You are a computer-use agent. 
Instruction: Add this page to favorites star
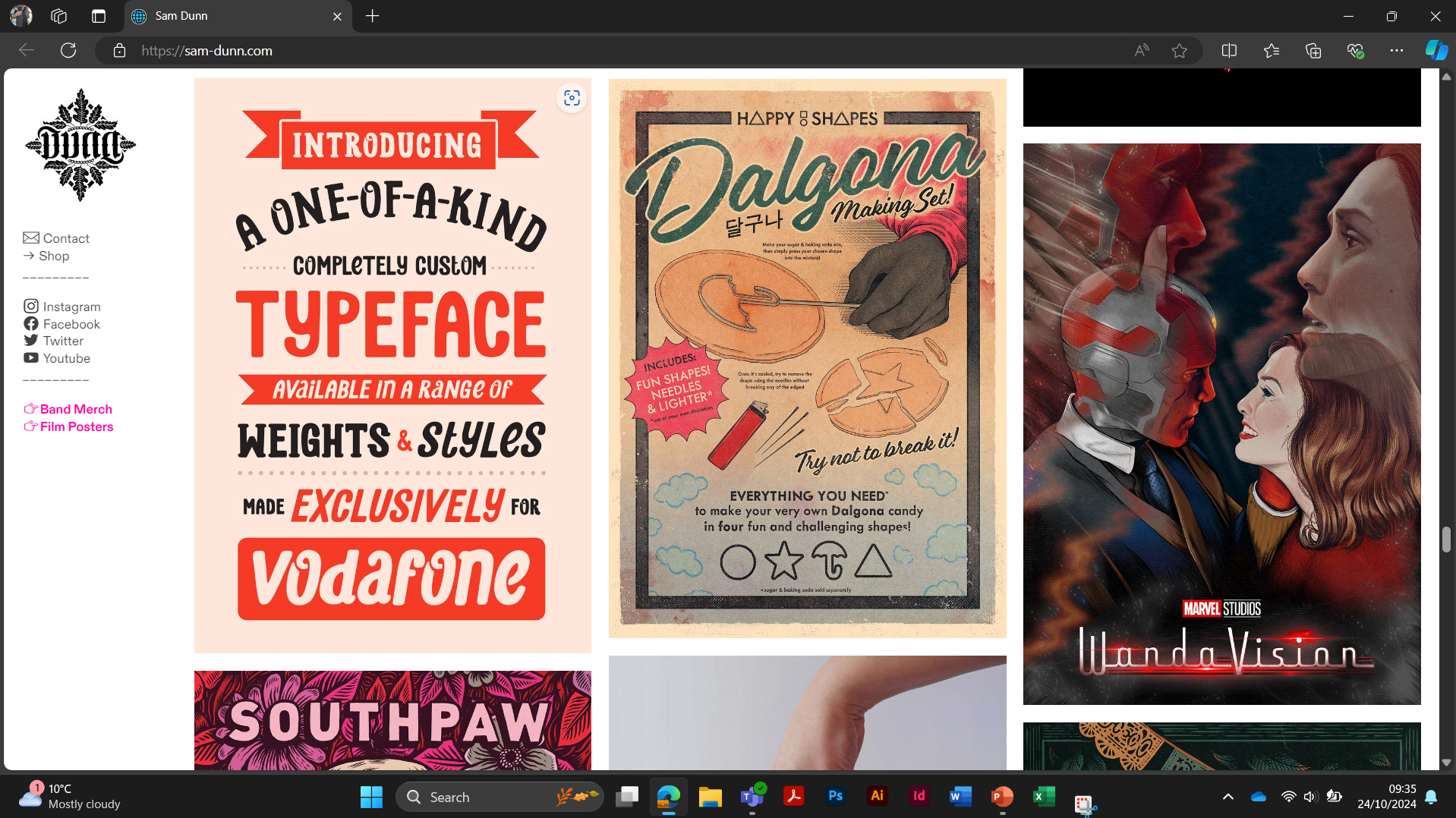click(1179, 51)
